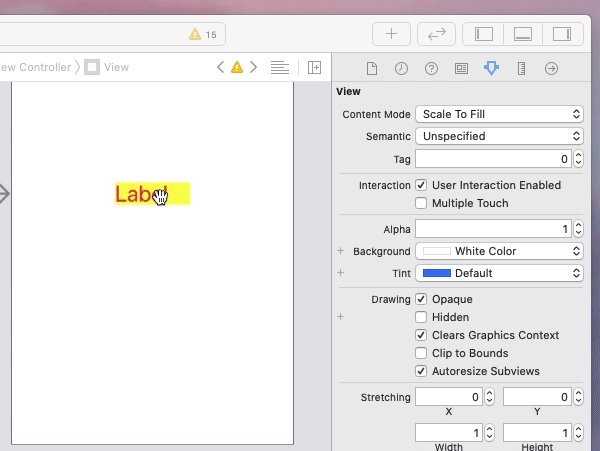Click the Stretching X stepper

(489, 397)
